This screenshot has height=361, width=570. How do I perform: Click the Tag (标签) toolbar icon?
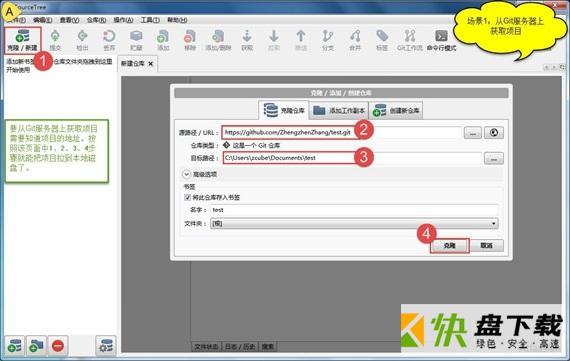pos(382,40)
